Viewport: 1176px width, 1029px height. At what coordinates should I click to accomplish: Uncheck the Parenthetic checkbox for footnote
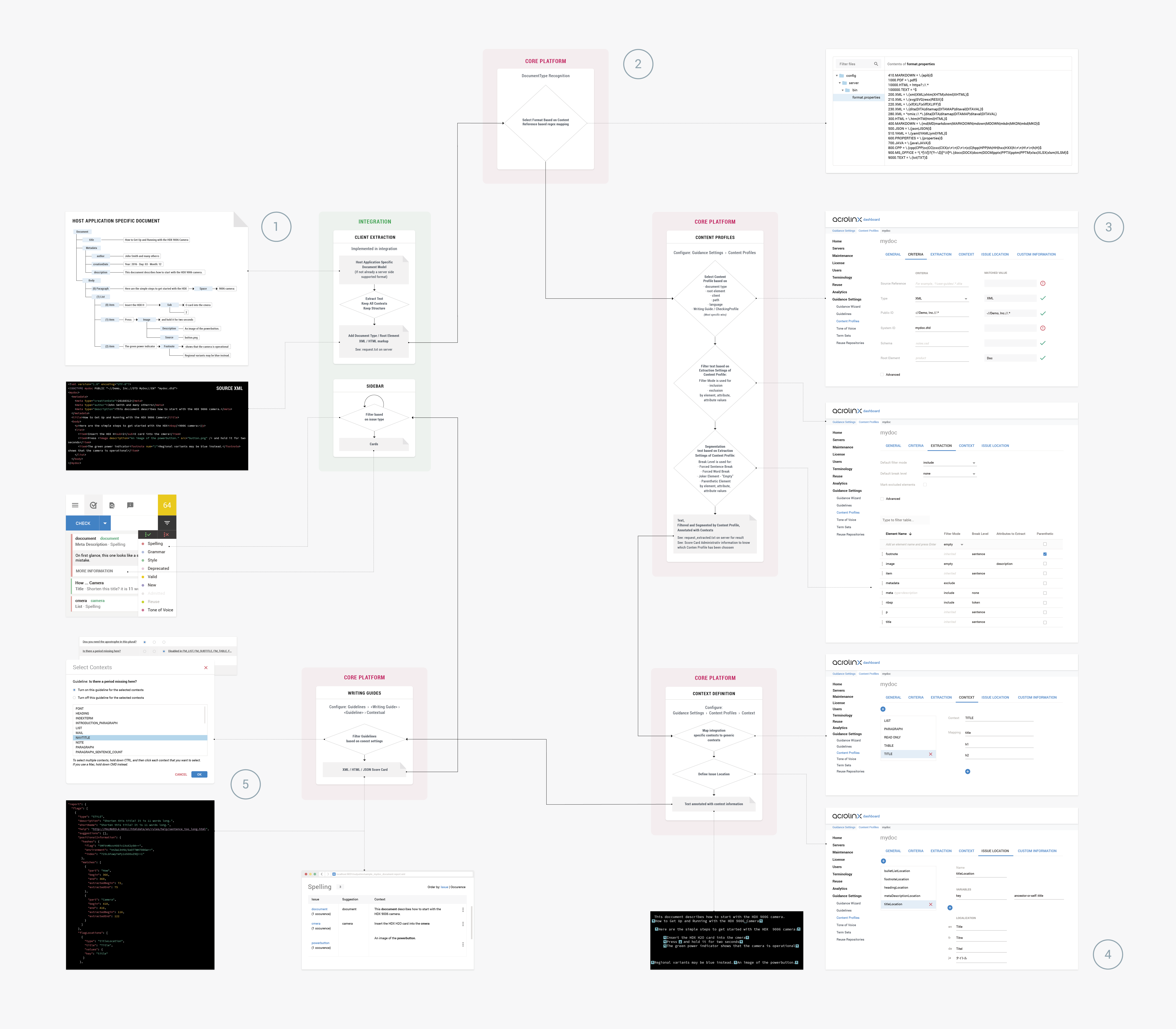1045,554
